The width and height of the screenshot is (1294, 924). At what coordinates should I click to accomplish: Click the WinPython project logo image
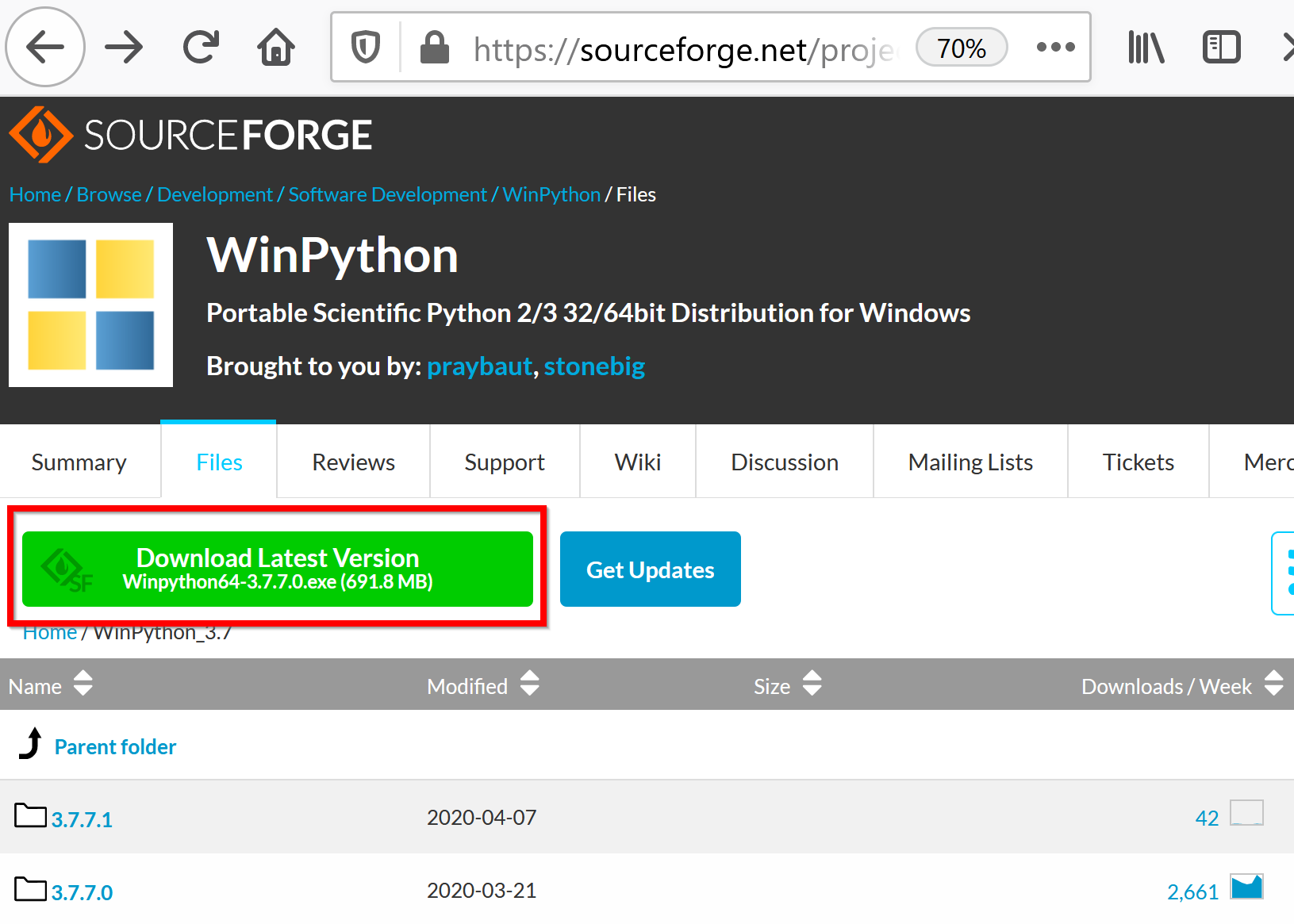coord(90,305)
